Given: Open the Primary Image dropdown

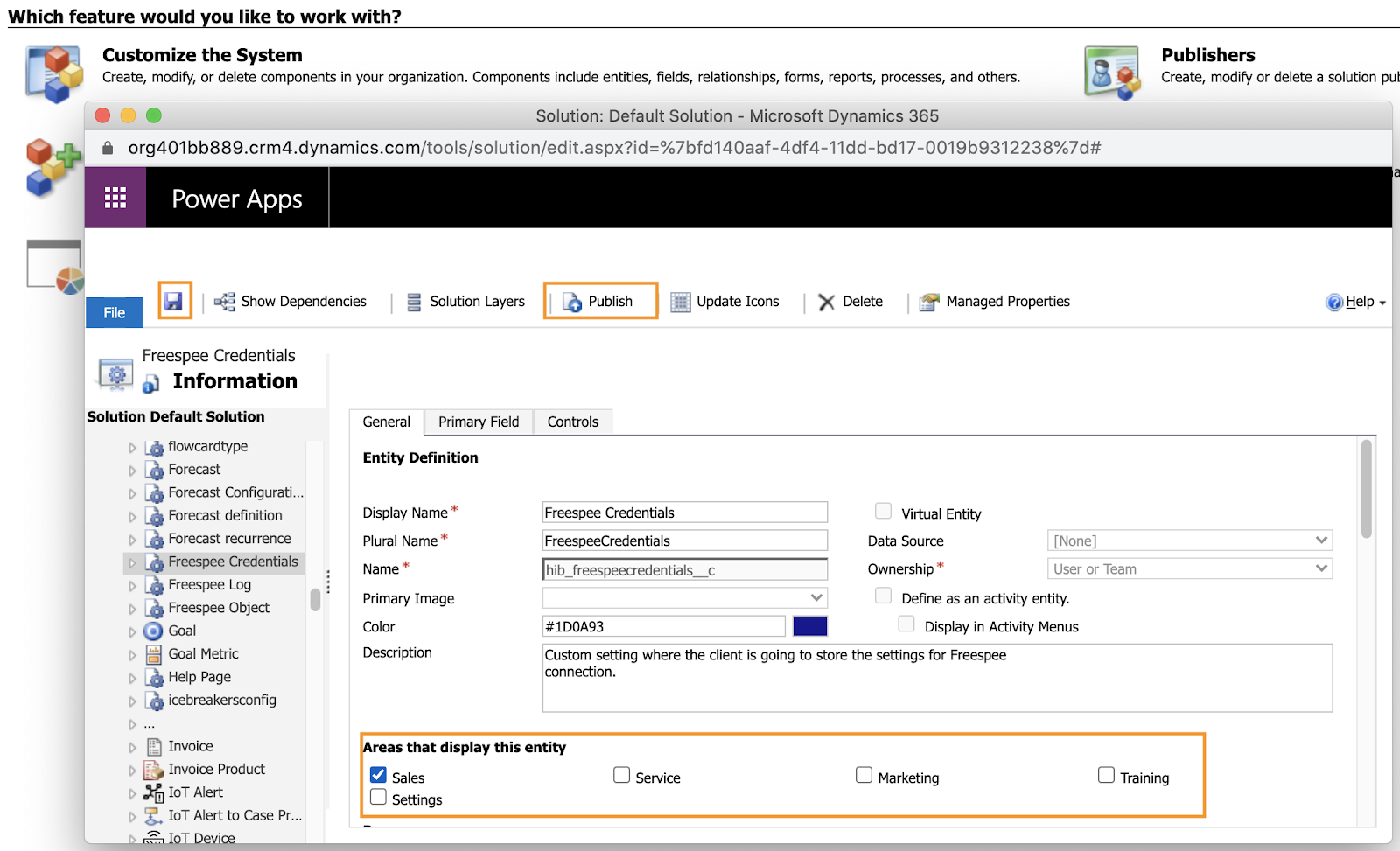Looking at the screenshot, I should pos(685,597).
